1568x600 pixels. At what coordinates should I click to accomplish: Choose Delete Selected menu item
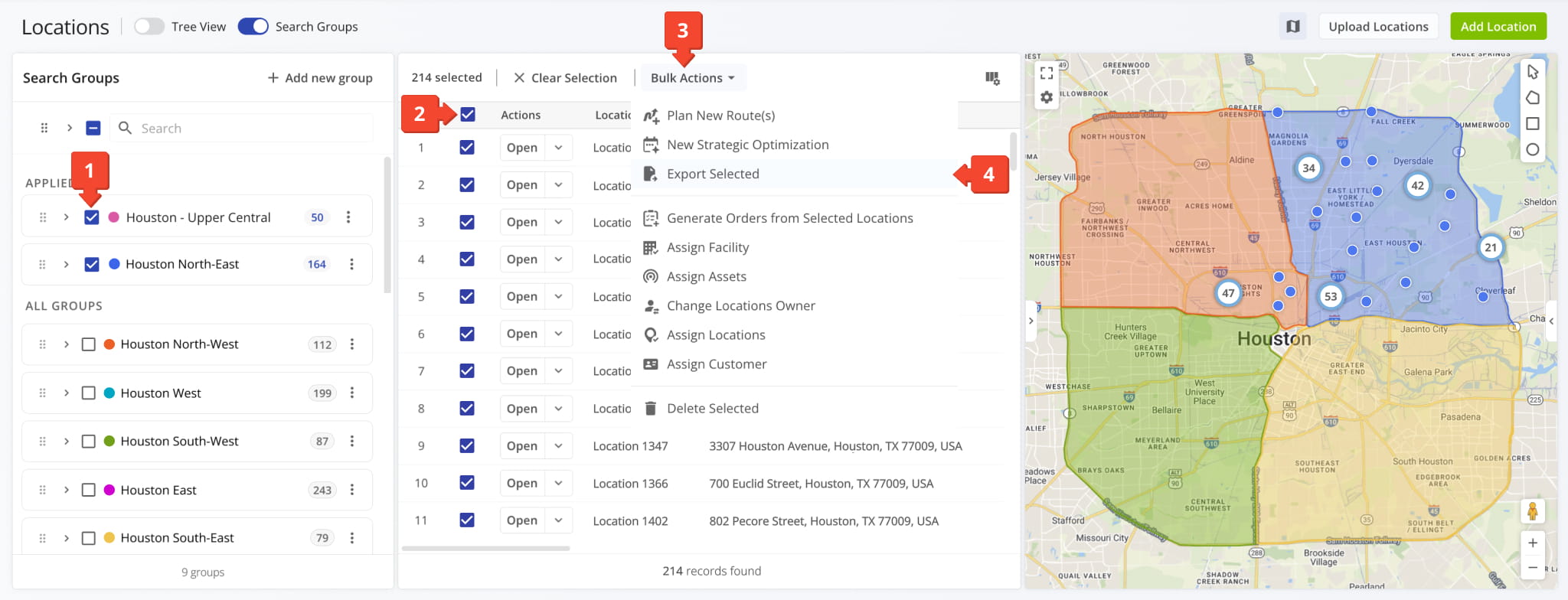coord(795,409)
